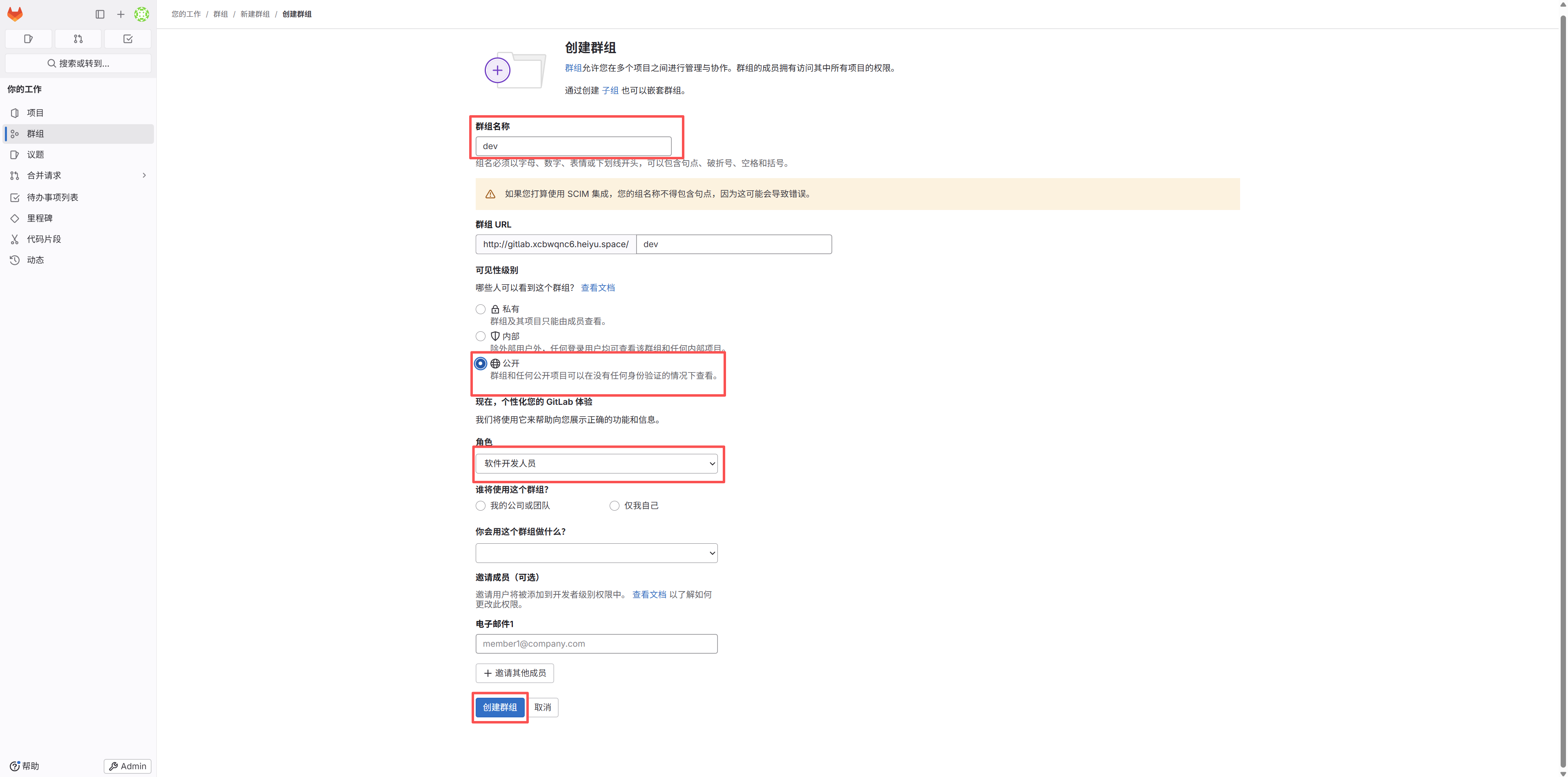Click the 帮助 help button
The height and width of the screenshot is (777, 1568).
pyautogui.click(x=24, y=766)
